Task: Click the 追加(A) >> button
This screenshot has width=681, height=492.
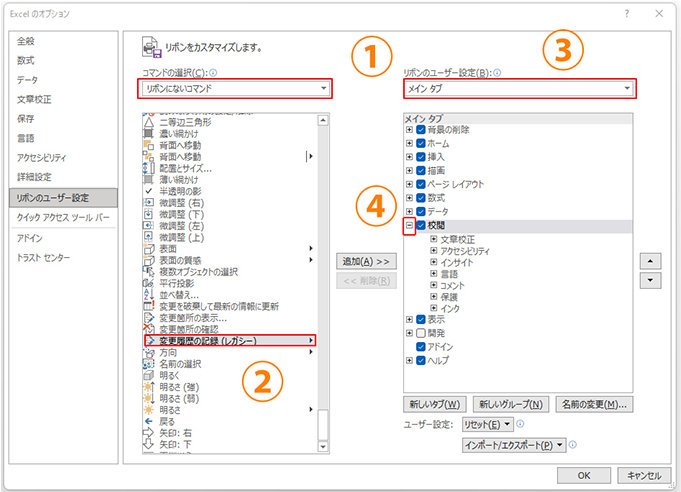Action: (x=366, y=261)
